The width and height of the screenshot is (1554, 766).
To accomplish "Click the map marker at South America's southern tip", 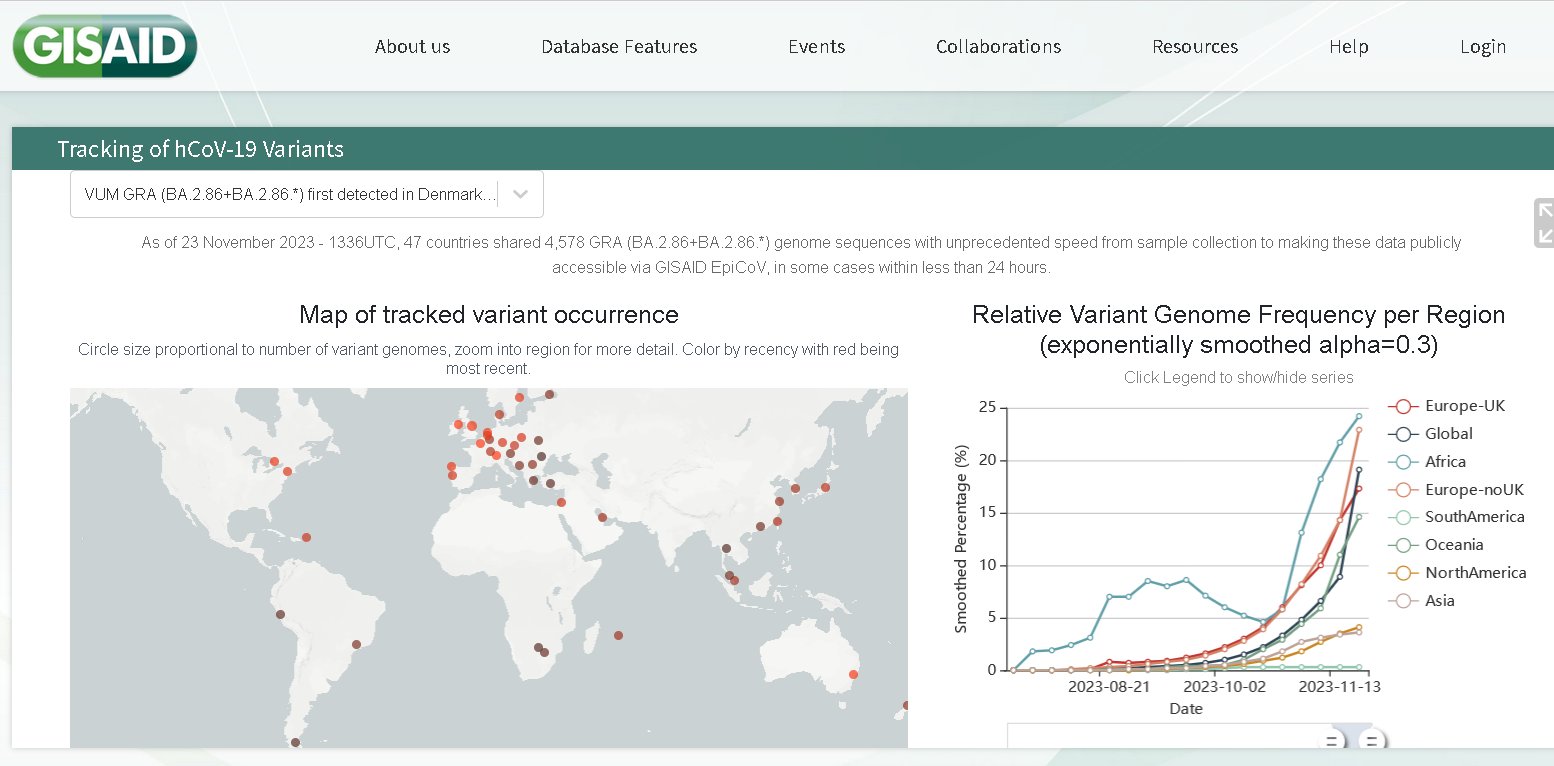I will [294, 742].
